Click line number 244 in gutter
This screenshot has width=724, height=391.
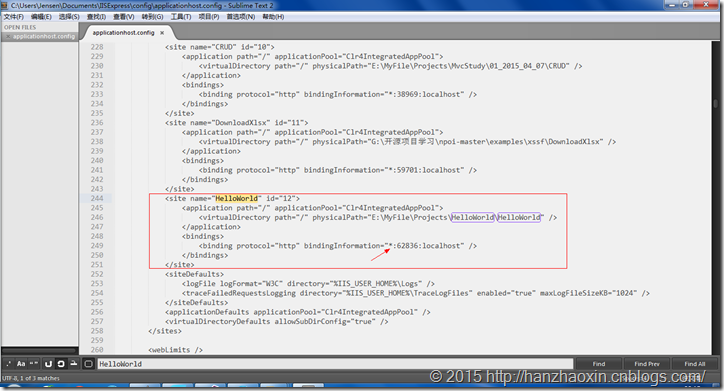(97, 199)
